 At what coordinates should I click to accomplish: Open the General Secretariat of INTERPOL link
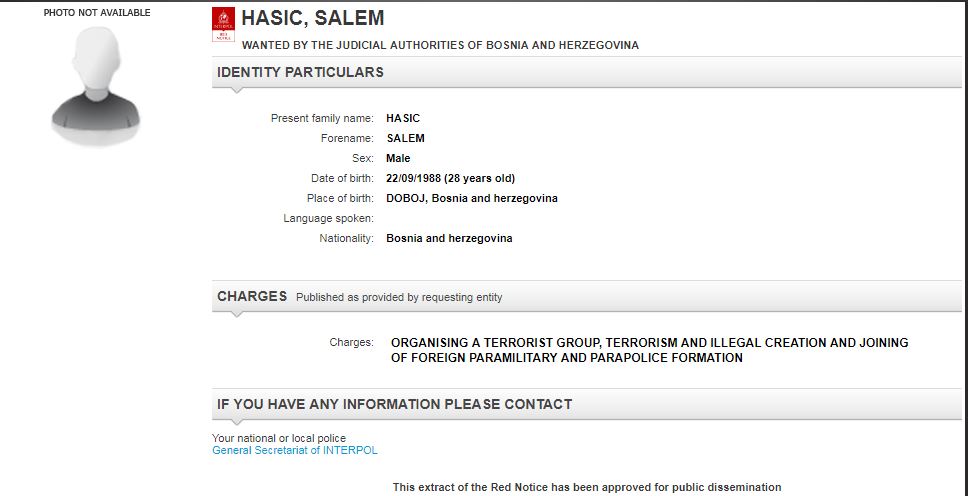tap(295, 450)
